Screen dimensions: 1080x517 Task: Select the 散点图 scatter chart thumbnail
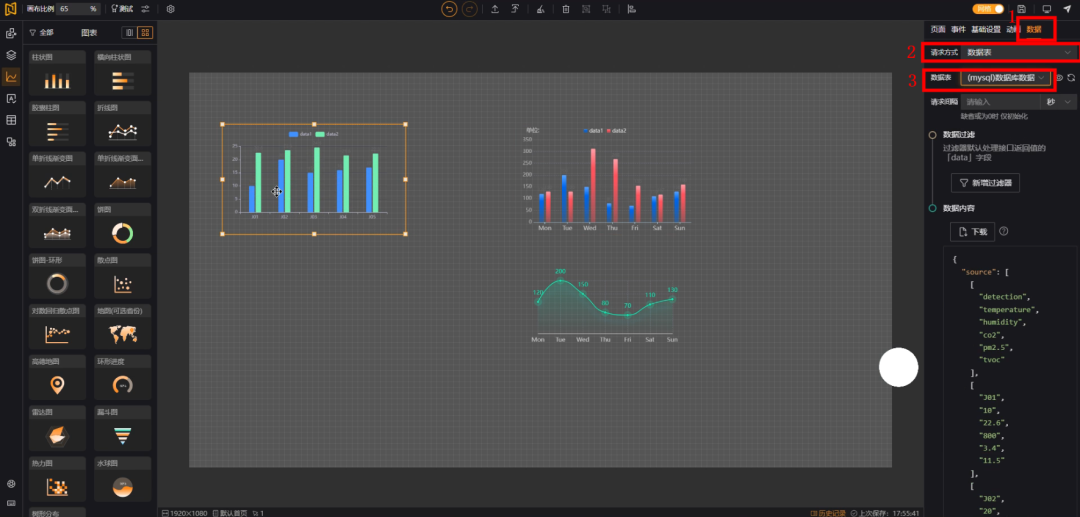click(122, 276)
